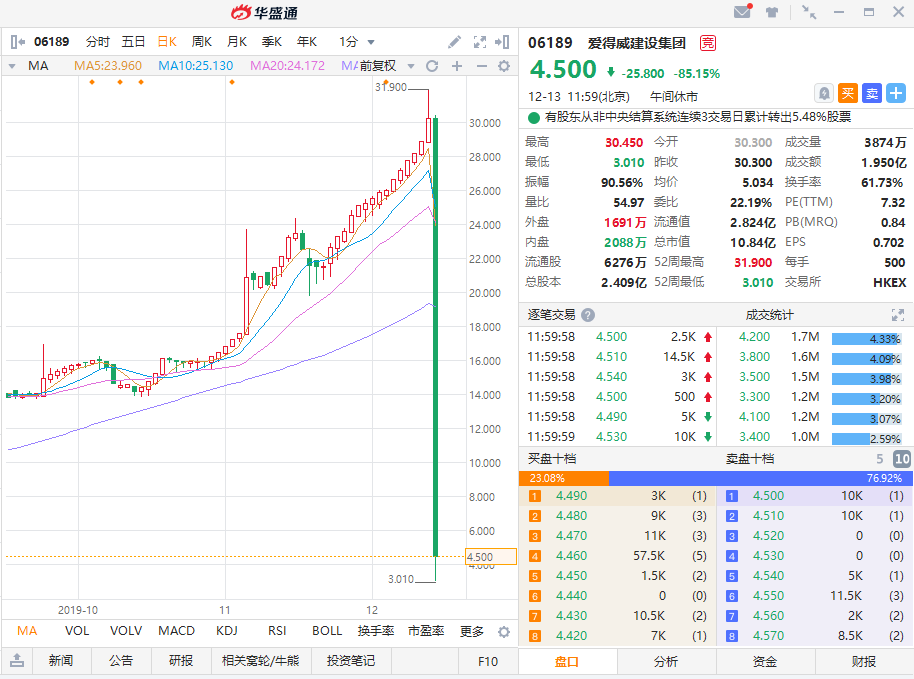Expand the 前复权 adjustment dropdown
Viewport: 914px width, 679px height.
[x=408, y=66]
